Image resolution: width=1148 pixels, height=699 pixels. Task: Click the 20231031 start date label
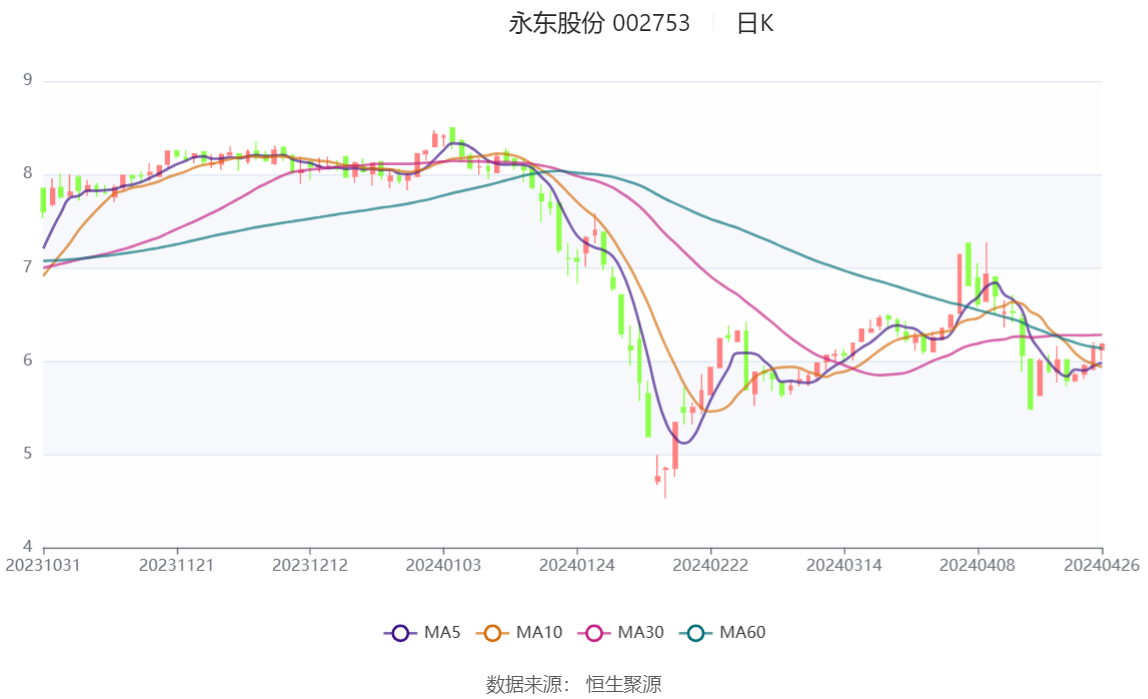[x=43, y=566]
